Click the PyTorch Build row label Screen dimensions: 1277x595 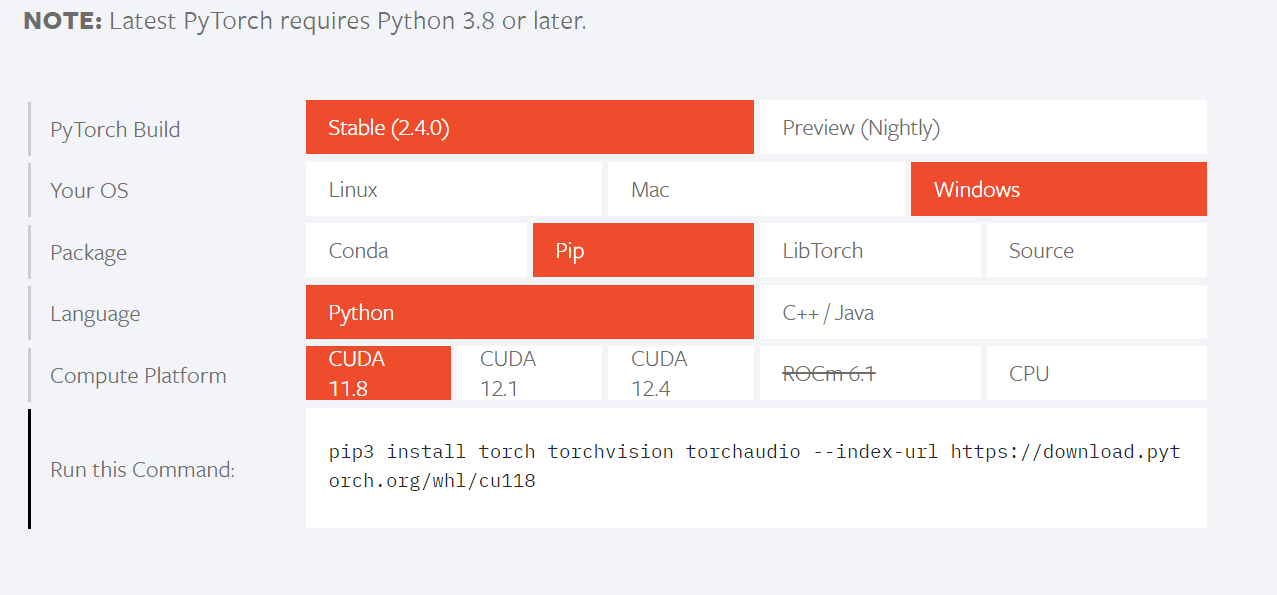coord(115,130)
